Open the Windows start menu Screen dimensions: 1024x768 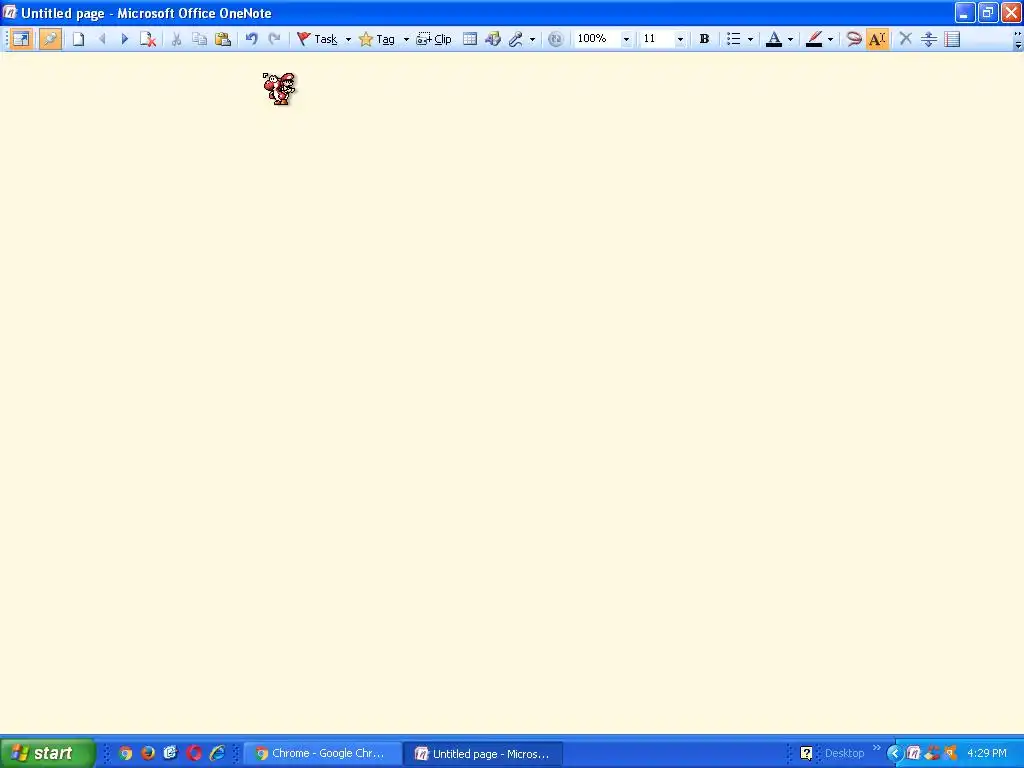tap(47, 753)
